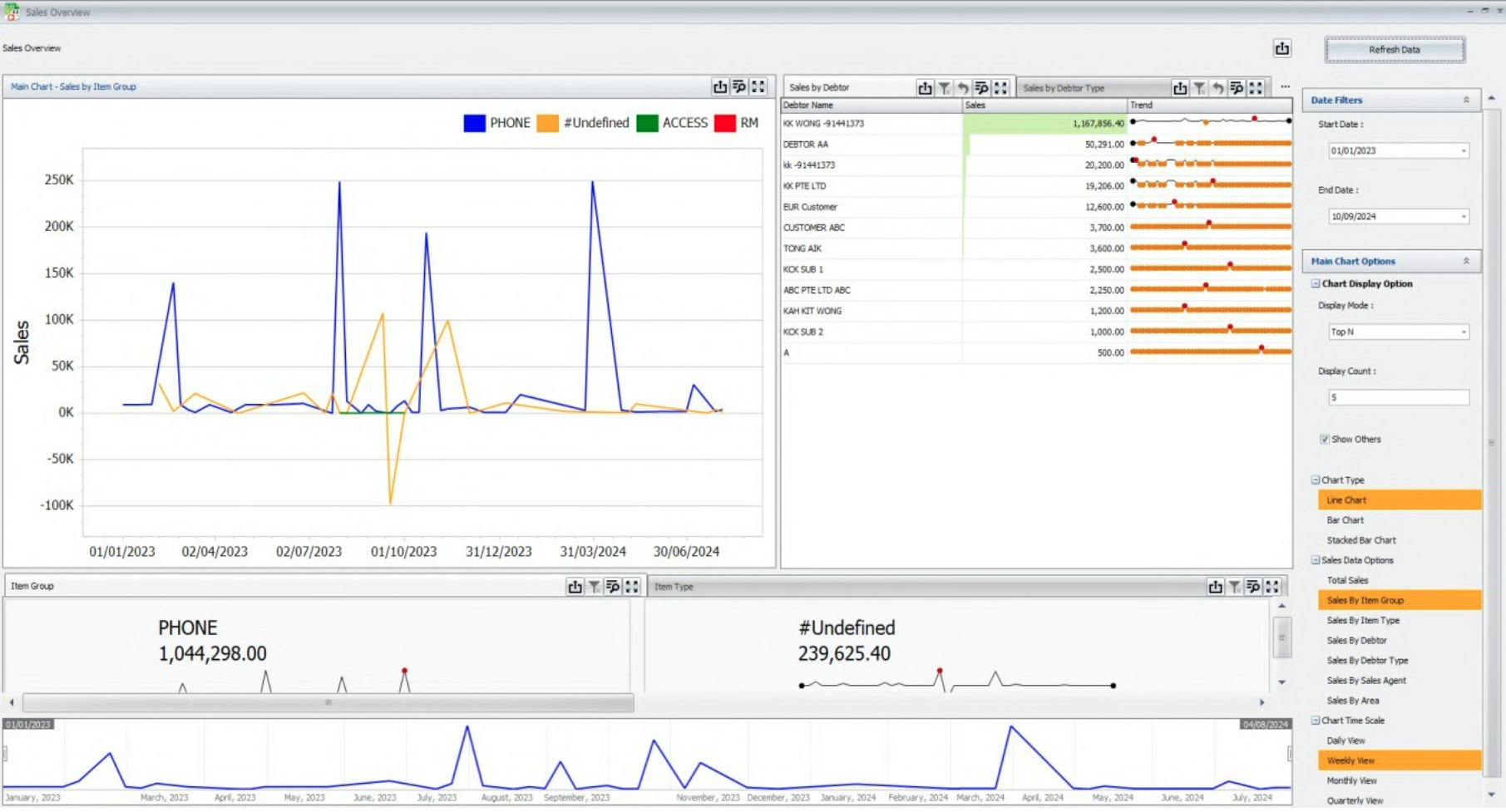Select the Item Type panel tab

674,587
